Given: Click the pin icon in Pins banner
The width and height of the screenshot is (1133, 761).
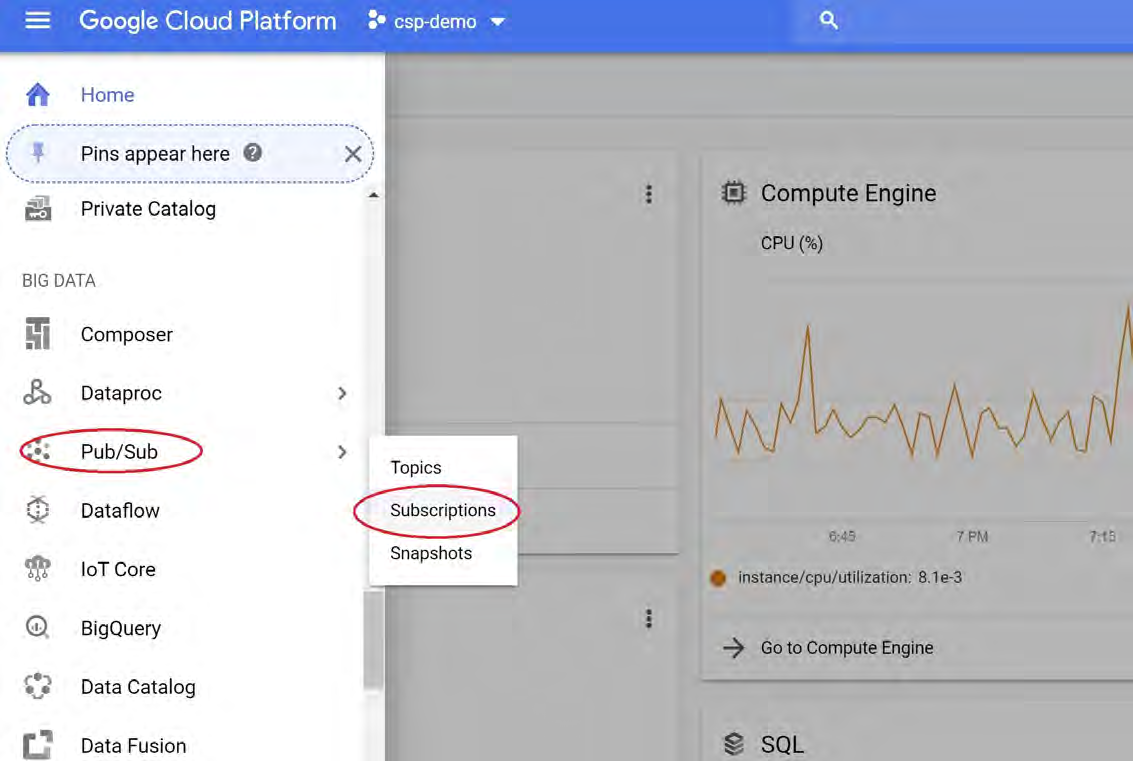Looking at the screenshot, I should click(x=38, y=152).
